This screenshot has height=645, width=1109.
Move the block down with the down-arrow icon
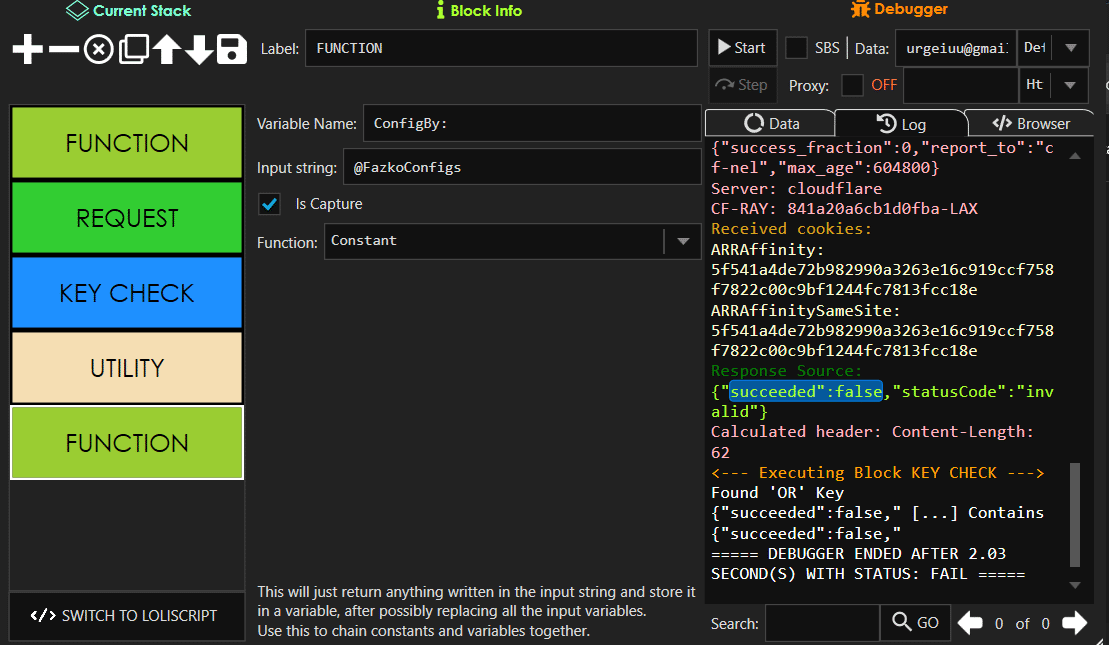tap(199, 48)
